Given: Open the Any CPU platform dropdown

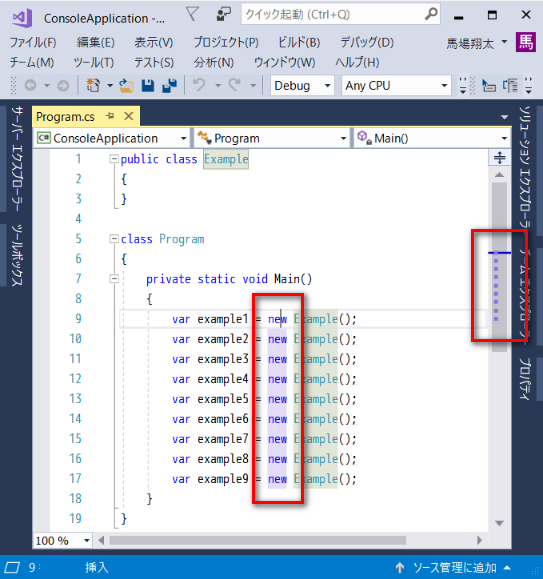Looking at the screenshot, I should pos(396,86).
